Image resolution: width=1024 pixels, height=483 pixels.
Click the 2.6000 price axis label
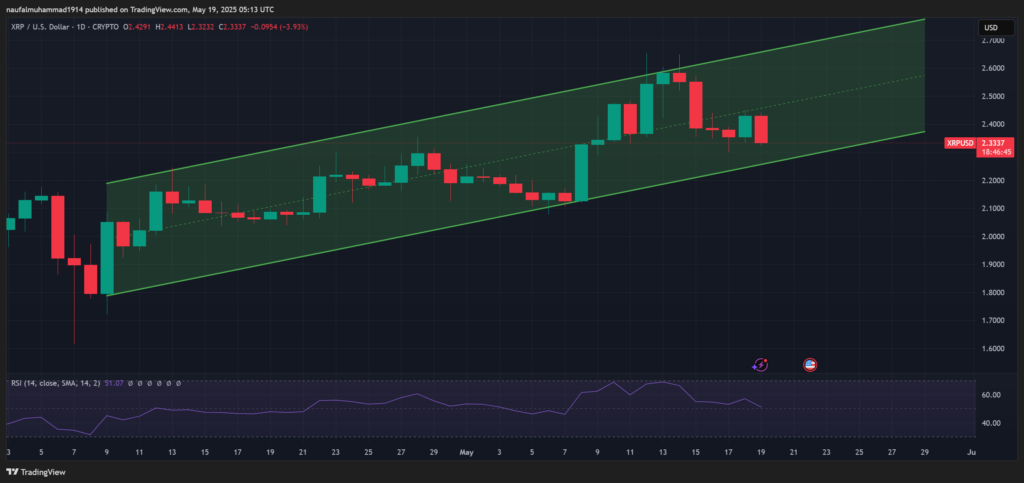click(x=993, y=68)
